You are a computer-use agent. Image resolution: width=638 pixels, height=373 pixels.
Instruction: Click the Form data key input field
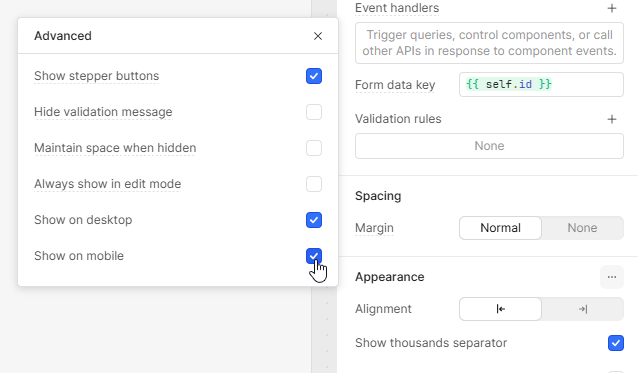(541, 85)
